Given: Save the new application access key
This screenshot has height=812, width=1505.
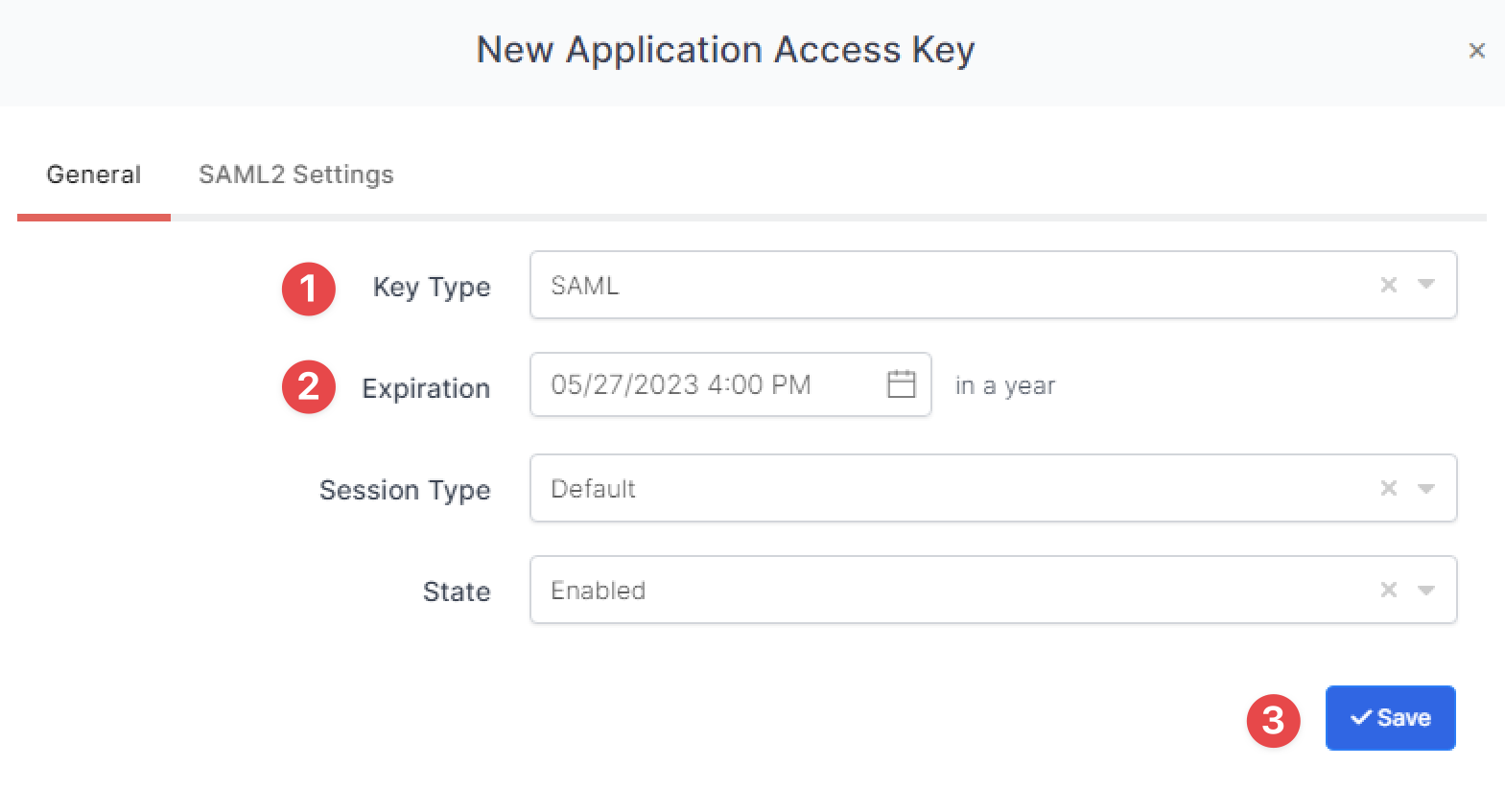Looking at the screenshot, I should pyautogui.click(x=1390, y=717).
